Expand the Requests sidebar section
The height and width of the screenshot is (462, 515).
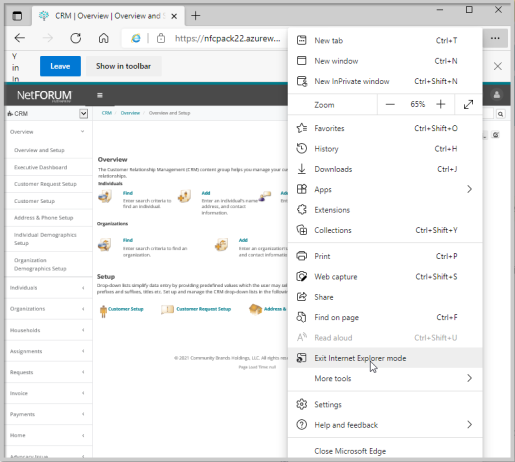[x=49, y=372]
